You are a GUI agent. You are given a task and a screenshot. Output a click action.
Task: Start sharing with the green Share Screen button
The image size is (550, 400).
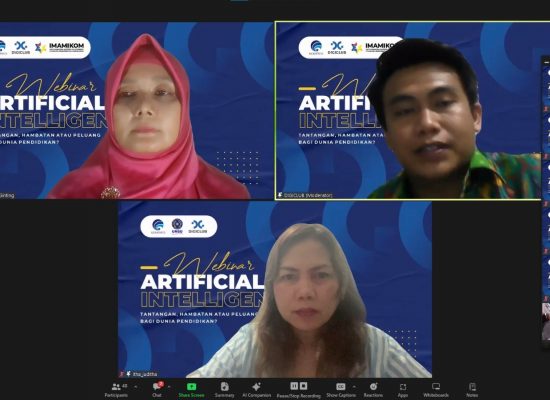(192, 390)
